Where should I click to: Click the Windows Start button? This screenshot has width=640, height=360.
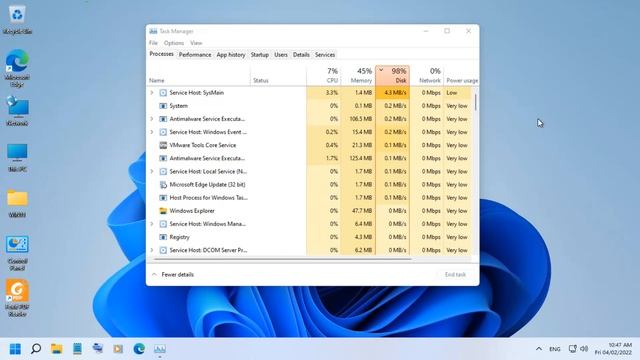click(x=15, y=349)
